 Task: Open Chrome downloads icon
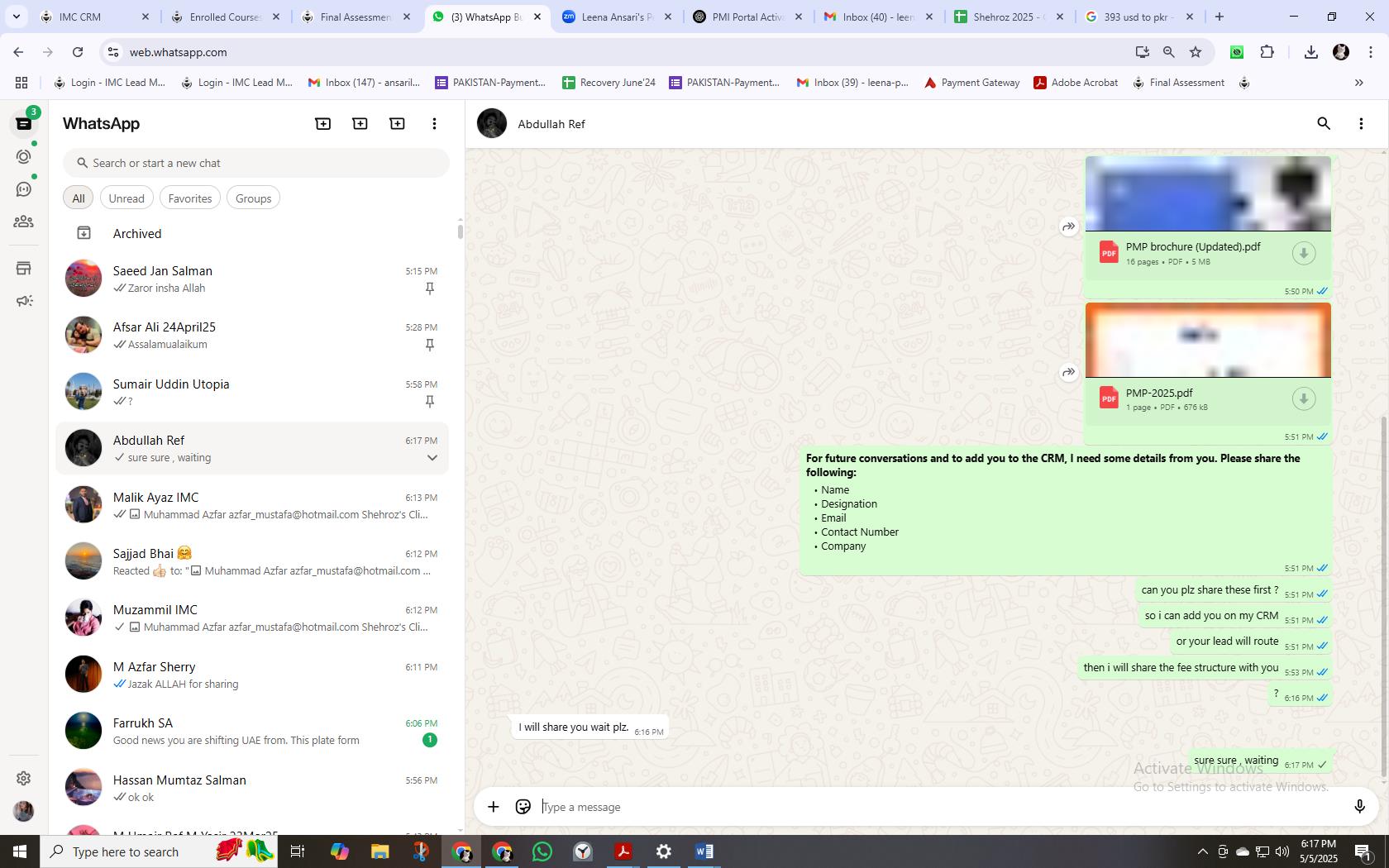tap(1310, 52)
